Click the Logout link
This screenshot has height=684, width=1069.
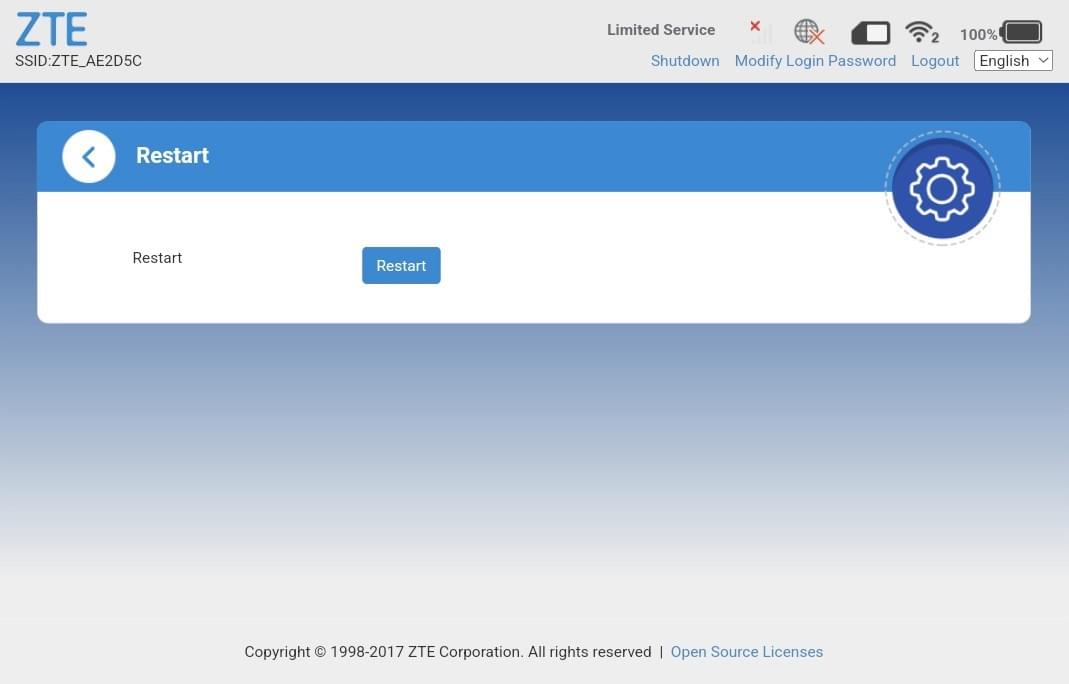[935, 61]
